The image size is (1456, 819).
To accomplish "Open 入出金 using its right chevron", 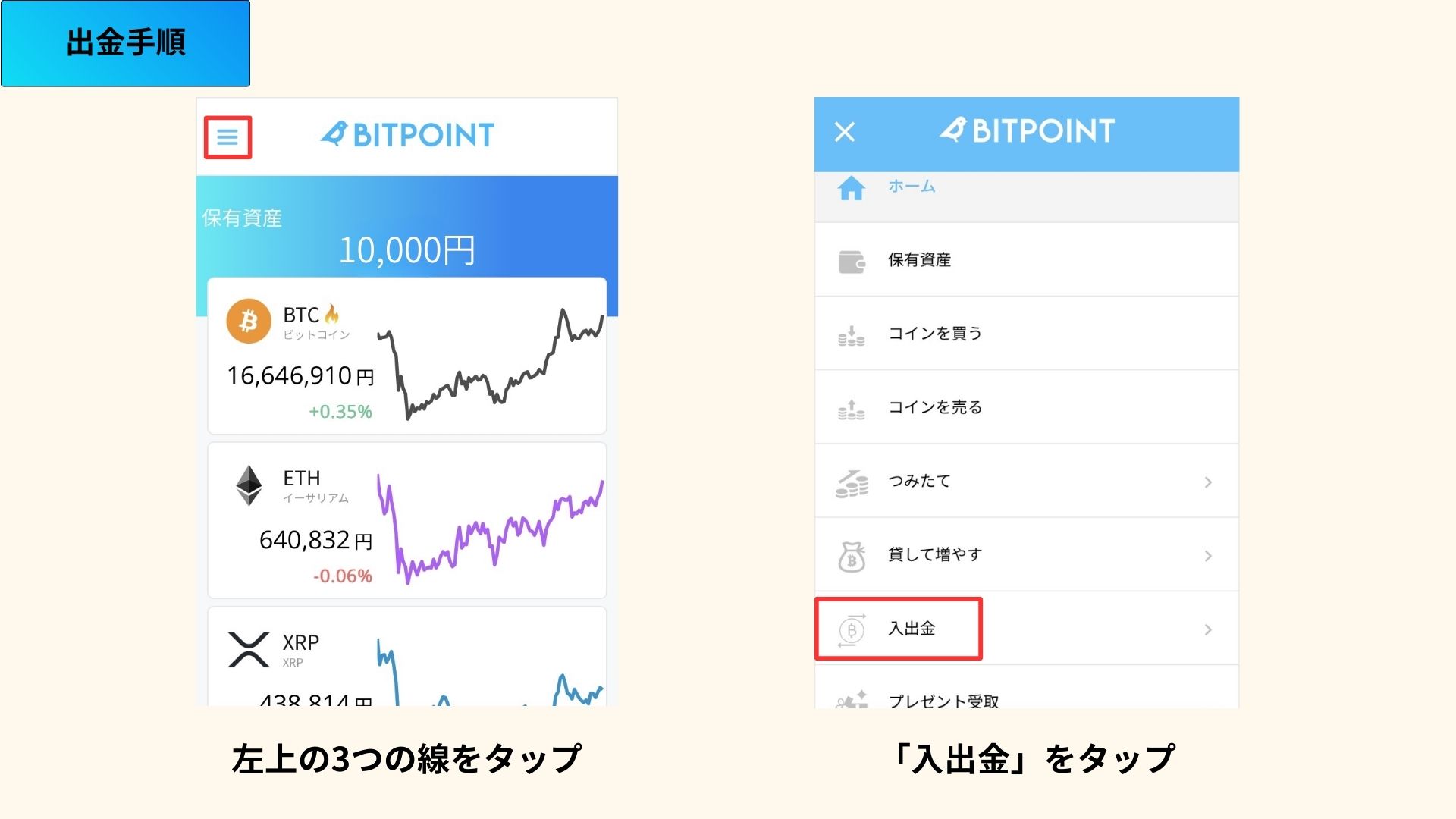I will pos(1209,629).
